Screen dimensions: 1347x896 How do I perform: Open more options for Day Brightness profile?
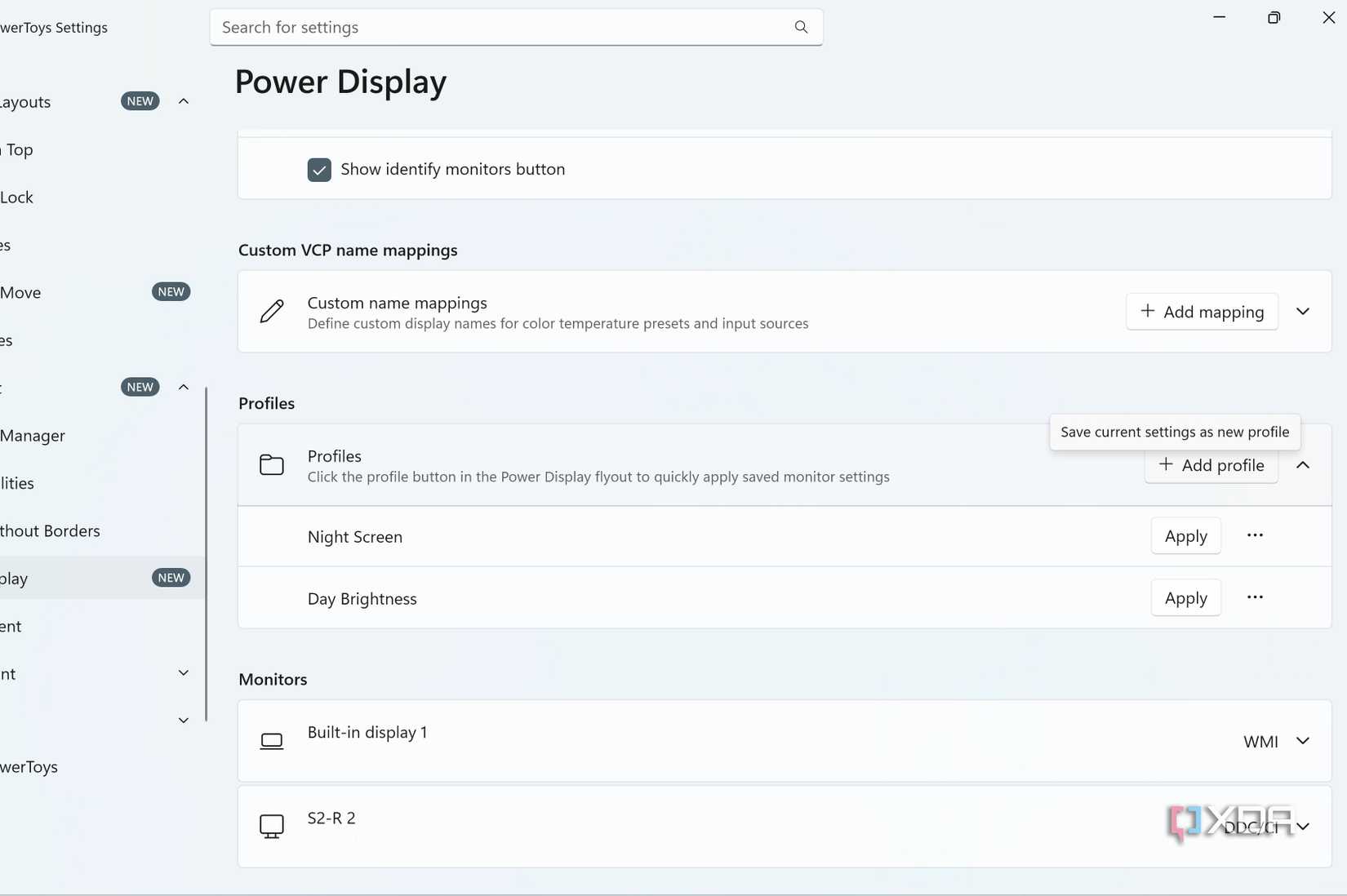tap(1255, 597)
